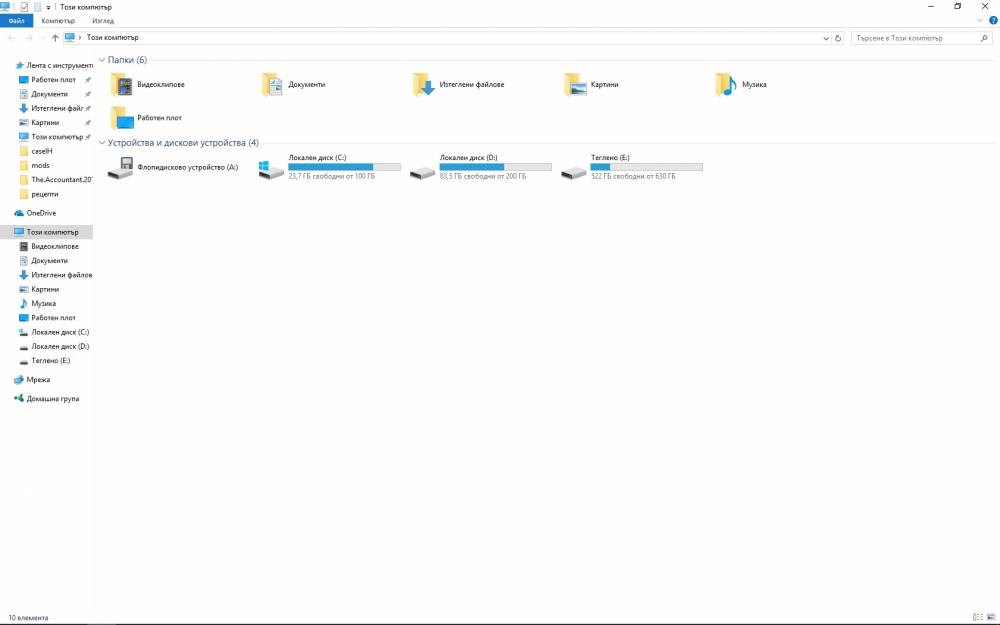1000x625 pixels.
Task: Open the Help question mark icon
Action: coord(993,20)
